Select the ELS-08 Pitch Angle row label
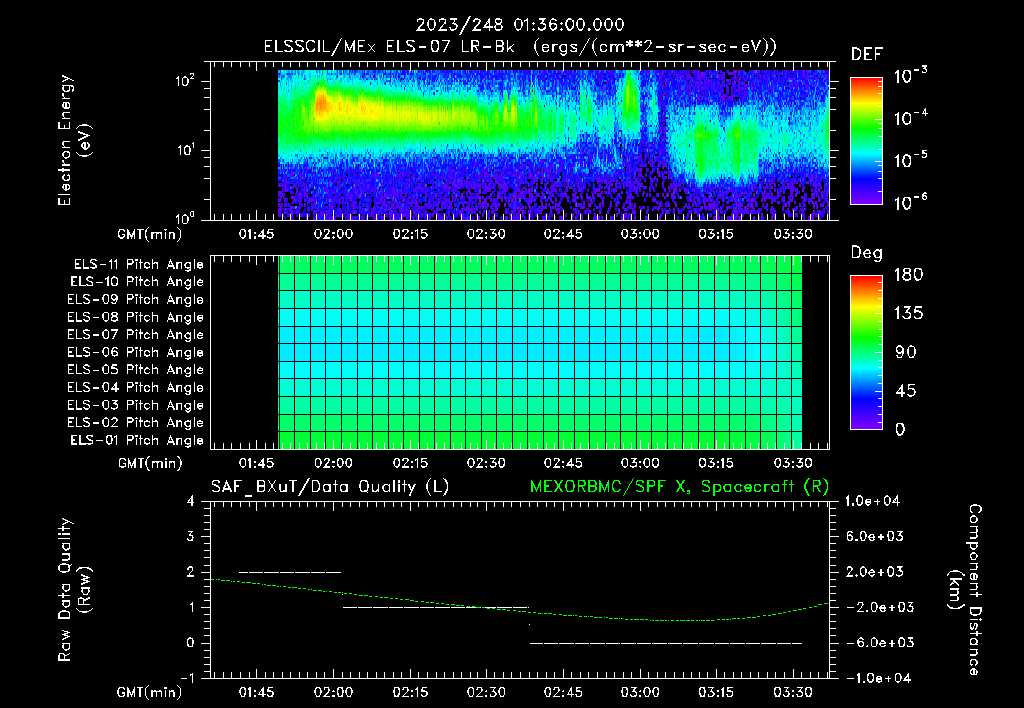Viewport: 1024px width, 708px height. (x=135, y=317)
